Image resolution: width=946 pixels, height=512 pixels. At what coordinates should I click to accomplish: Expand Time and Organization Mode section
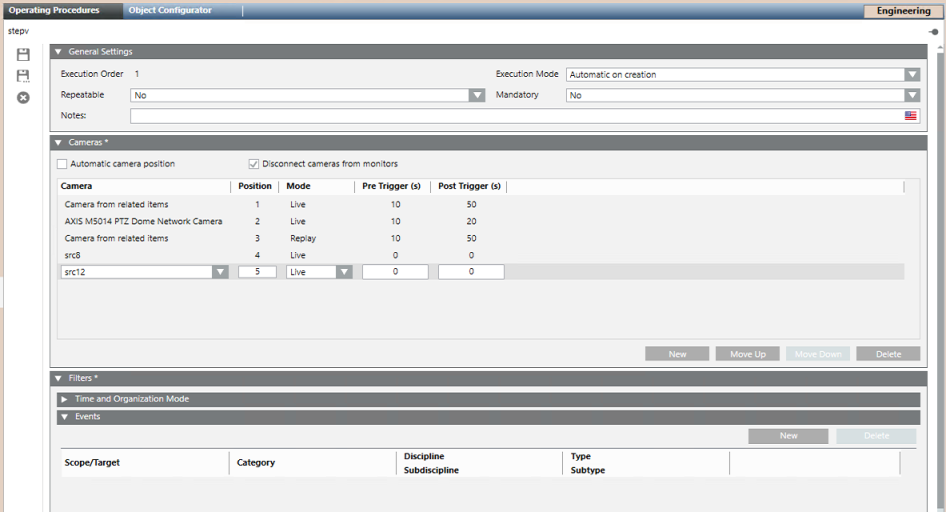coord(65,399)
